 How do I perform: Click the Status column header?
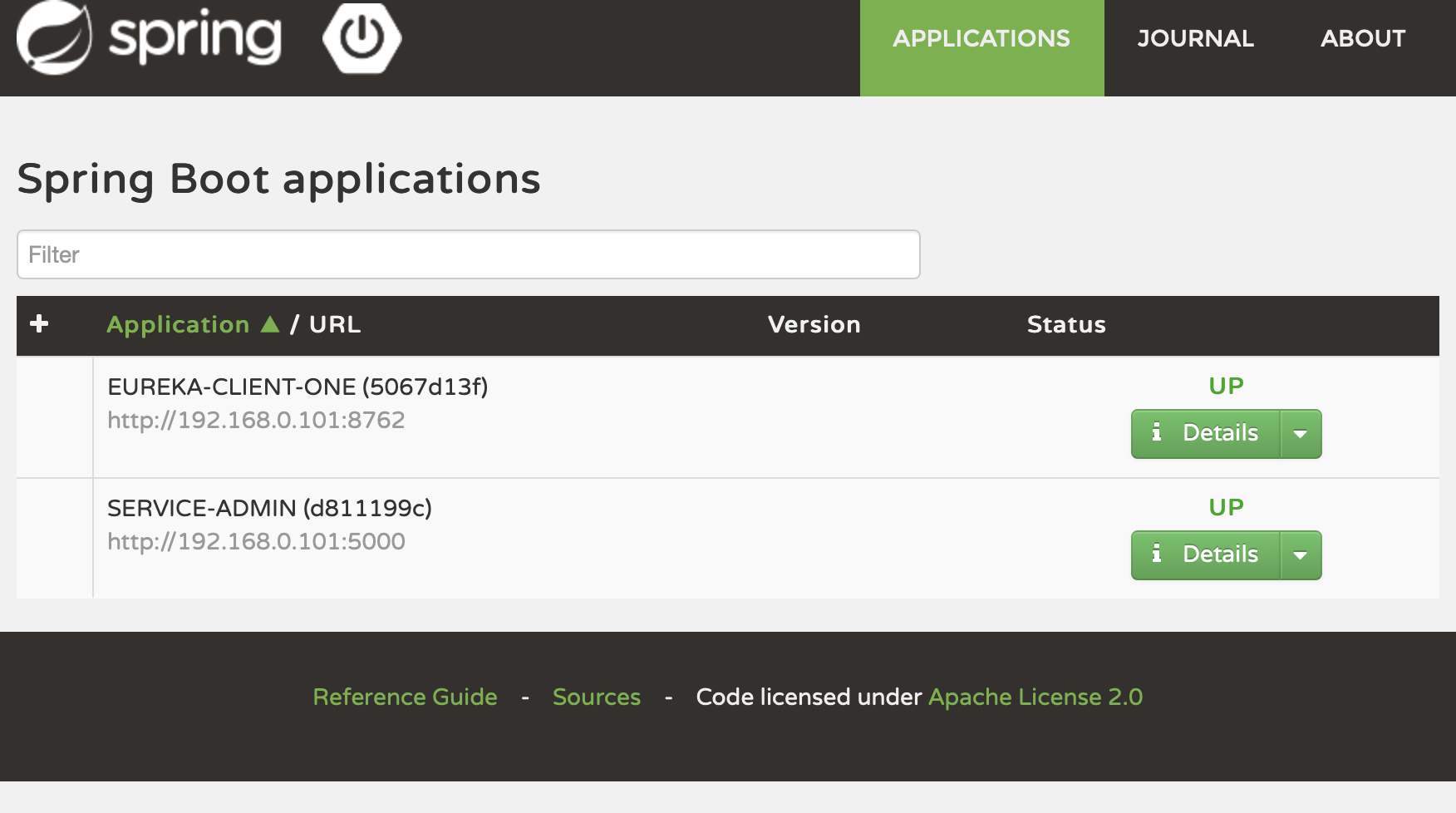(x=1066, y=324)
